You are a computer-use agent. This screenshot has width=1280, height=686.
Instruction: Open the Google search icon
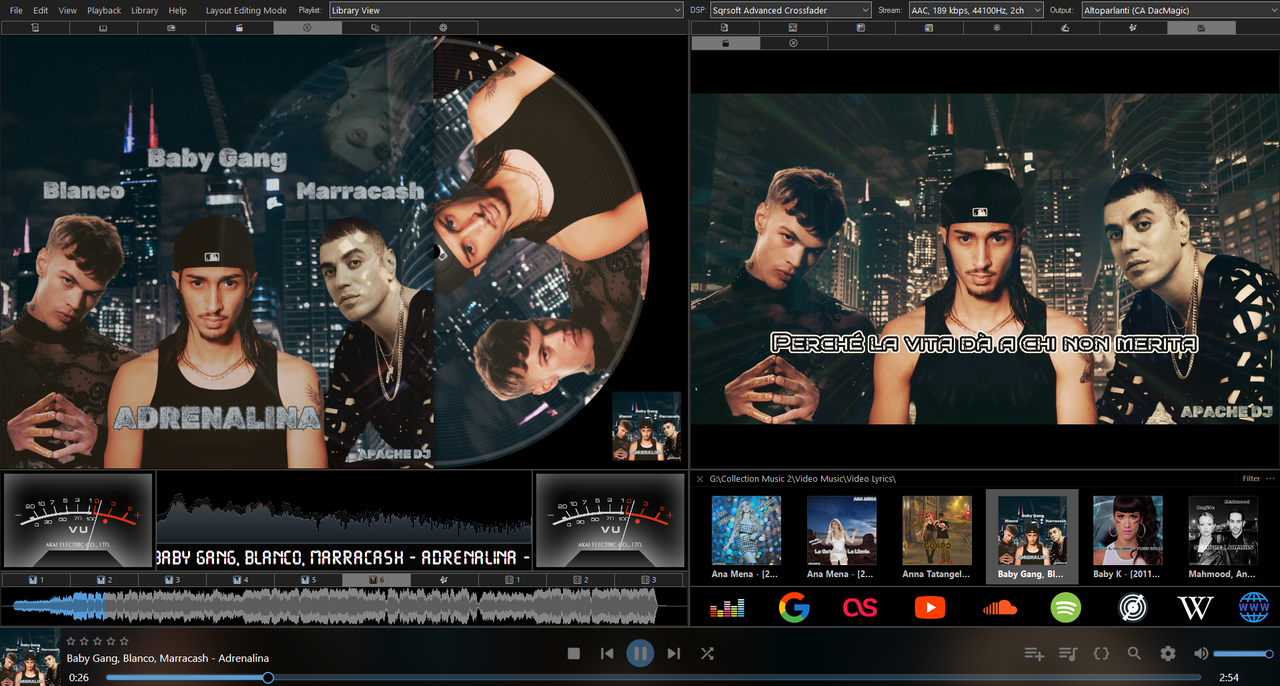tap(794, 607)
